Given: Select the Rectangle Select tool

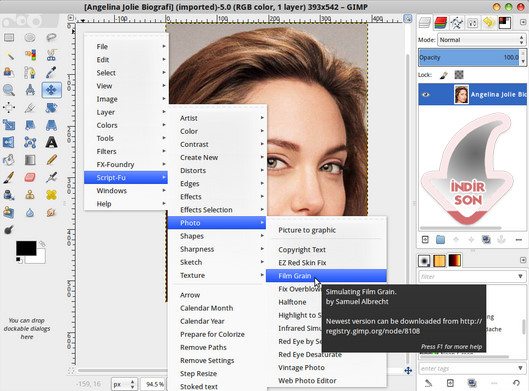Looking at the screenshot, I should coord(9,37).
